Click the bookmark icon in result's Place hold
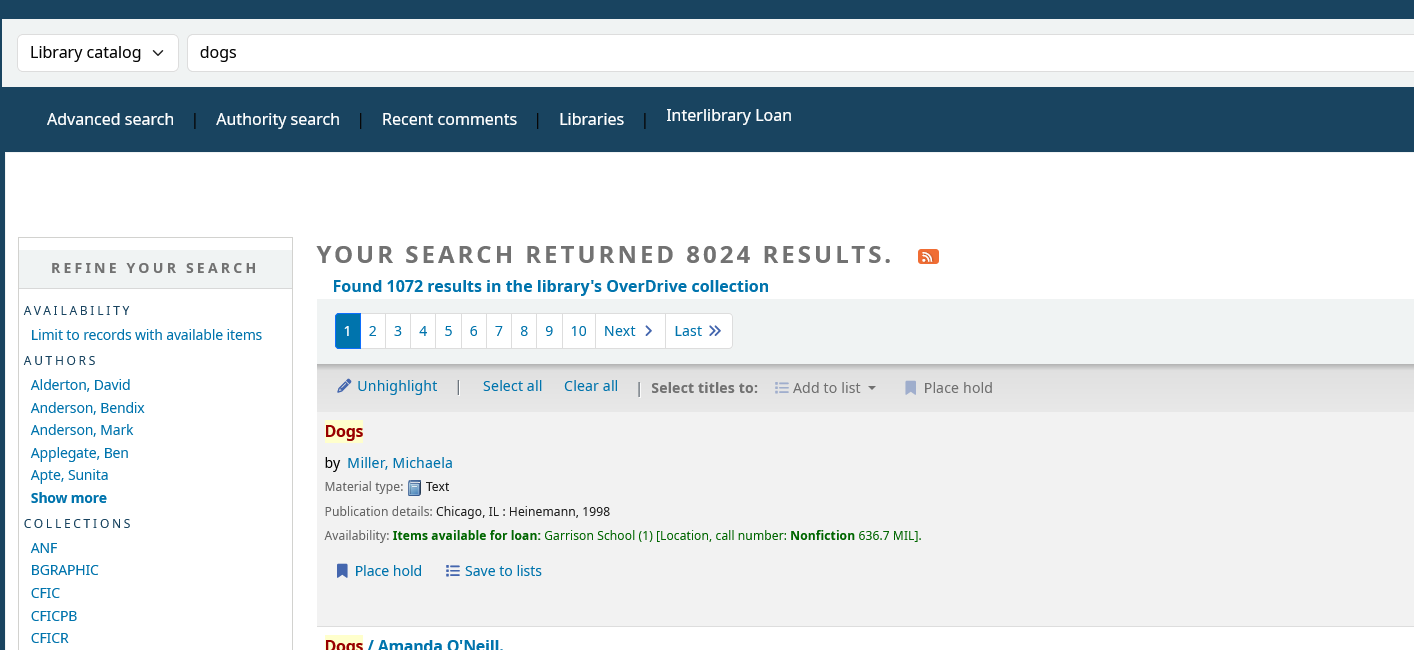The height and width of the screenshot is (650, 1414). (342, 571)
